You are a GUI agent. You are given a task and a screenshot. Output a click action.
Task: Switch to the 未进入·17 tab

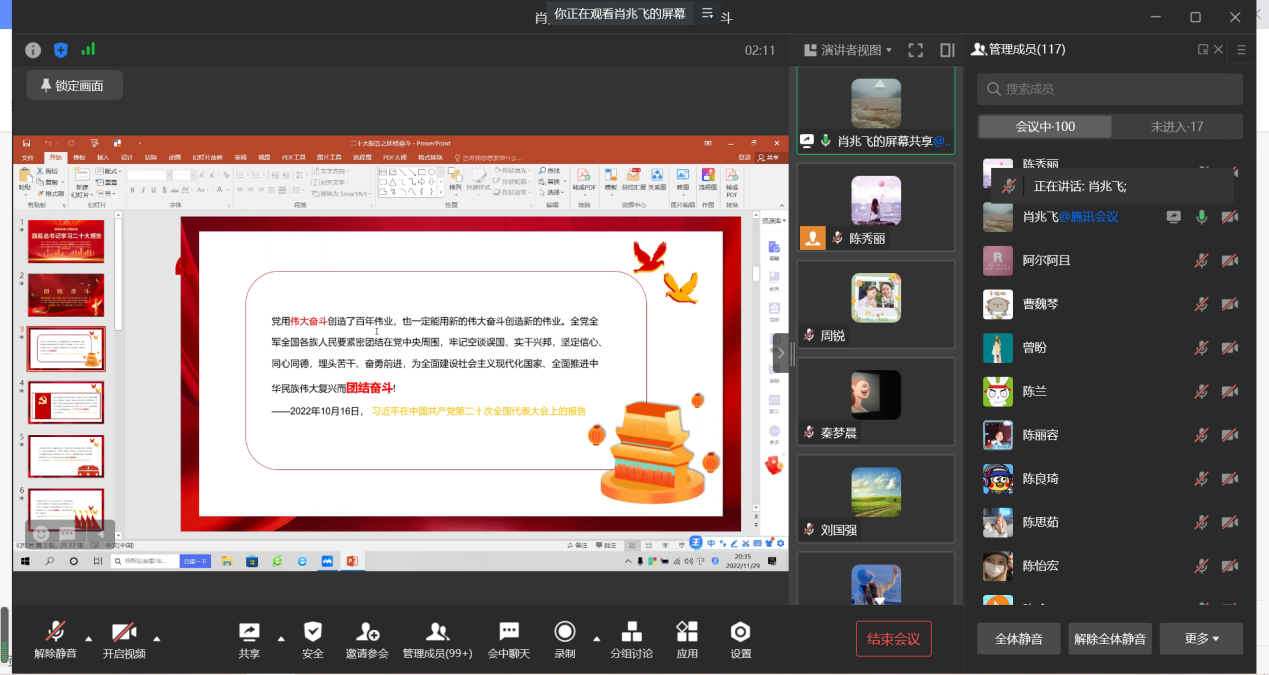pyautogui.click(x=1177, y=127)
